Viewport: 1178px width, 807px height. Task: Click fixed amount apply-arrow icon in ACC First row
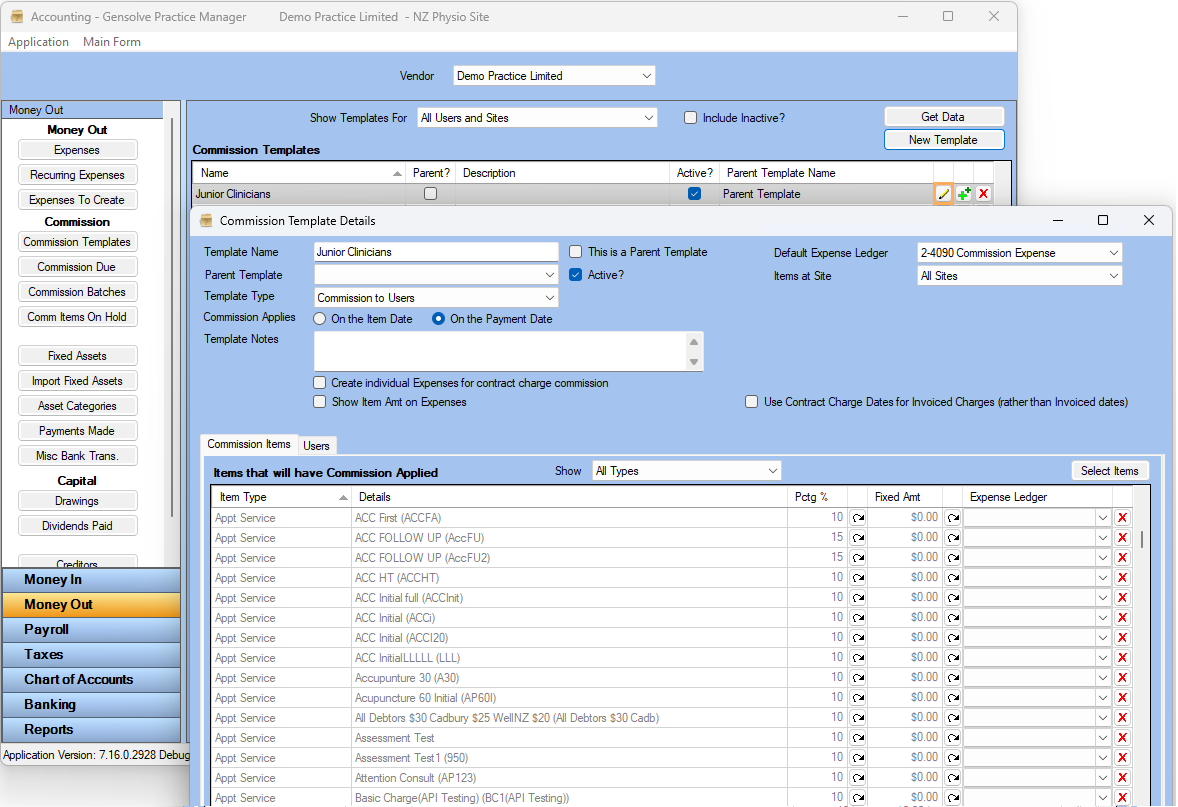click(952, 518)
